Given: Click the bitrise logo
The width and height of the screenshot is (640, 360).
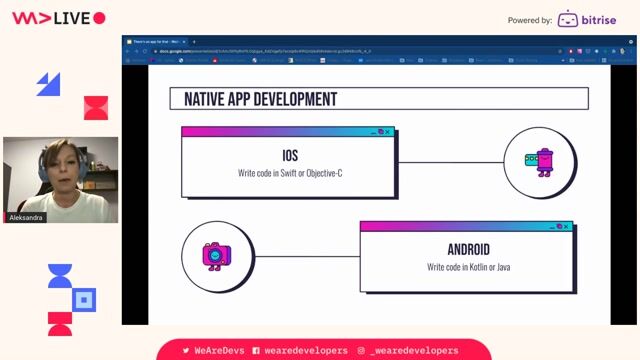Looking at the screenshot, I should pyautogui.click(x=587, y=19).
